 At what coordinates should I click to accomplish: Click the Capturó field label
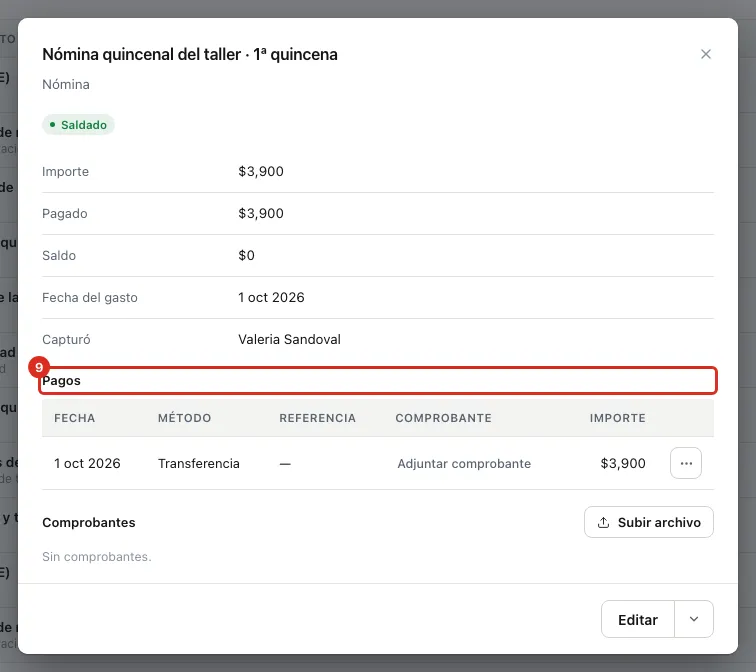tap(66, 339)
